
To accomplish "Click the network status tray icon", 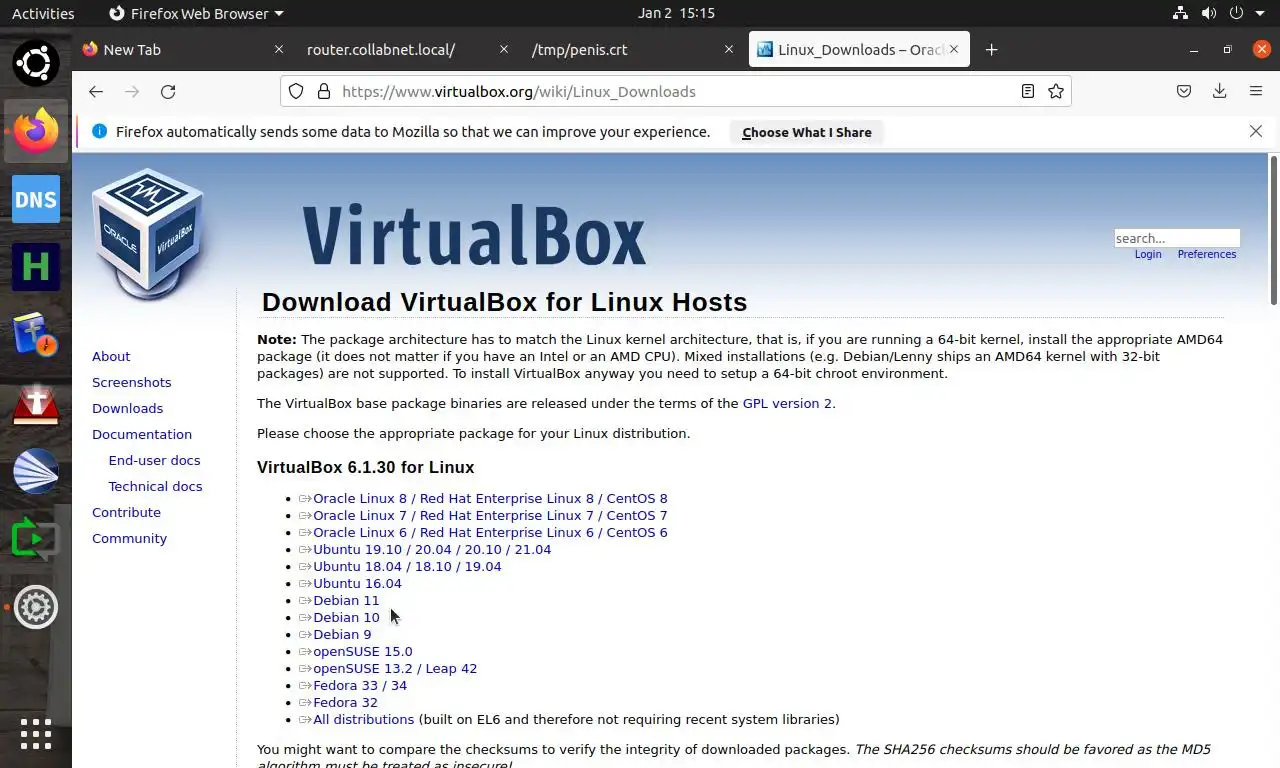I will 1181,13.
